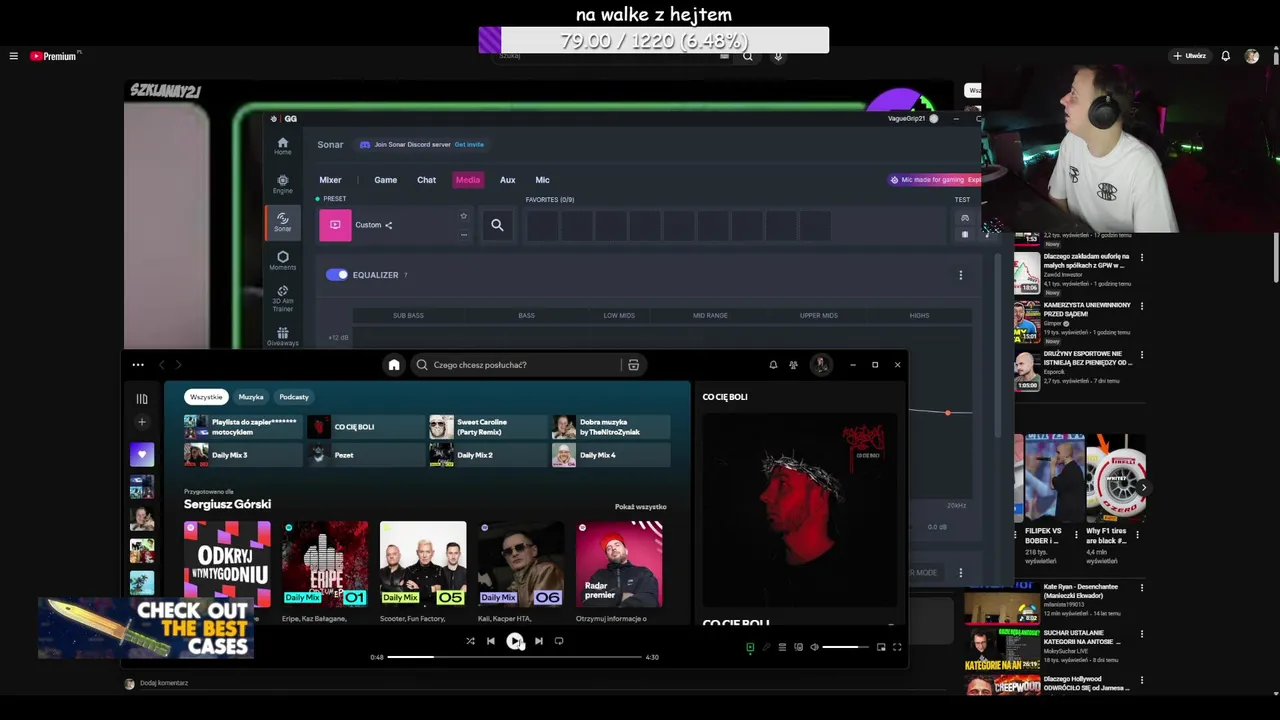Click the preset search magnifier button in Sonar
Viewport: 1280px width, 720px height.
(497, 225)
